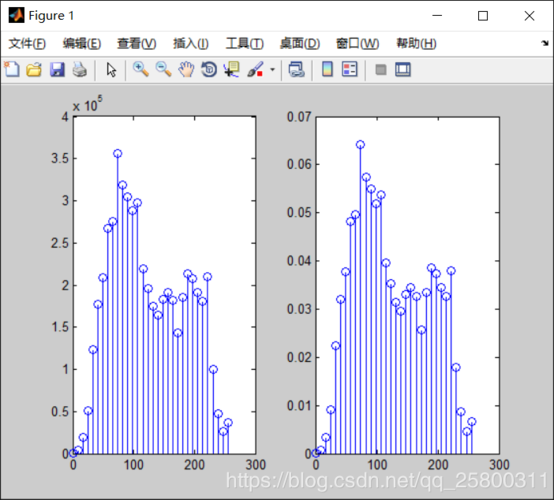This screenshot has height=500, width=554.
Task: Select the Brush data tool
Action: pyautogui.click(x=255, y=69)
